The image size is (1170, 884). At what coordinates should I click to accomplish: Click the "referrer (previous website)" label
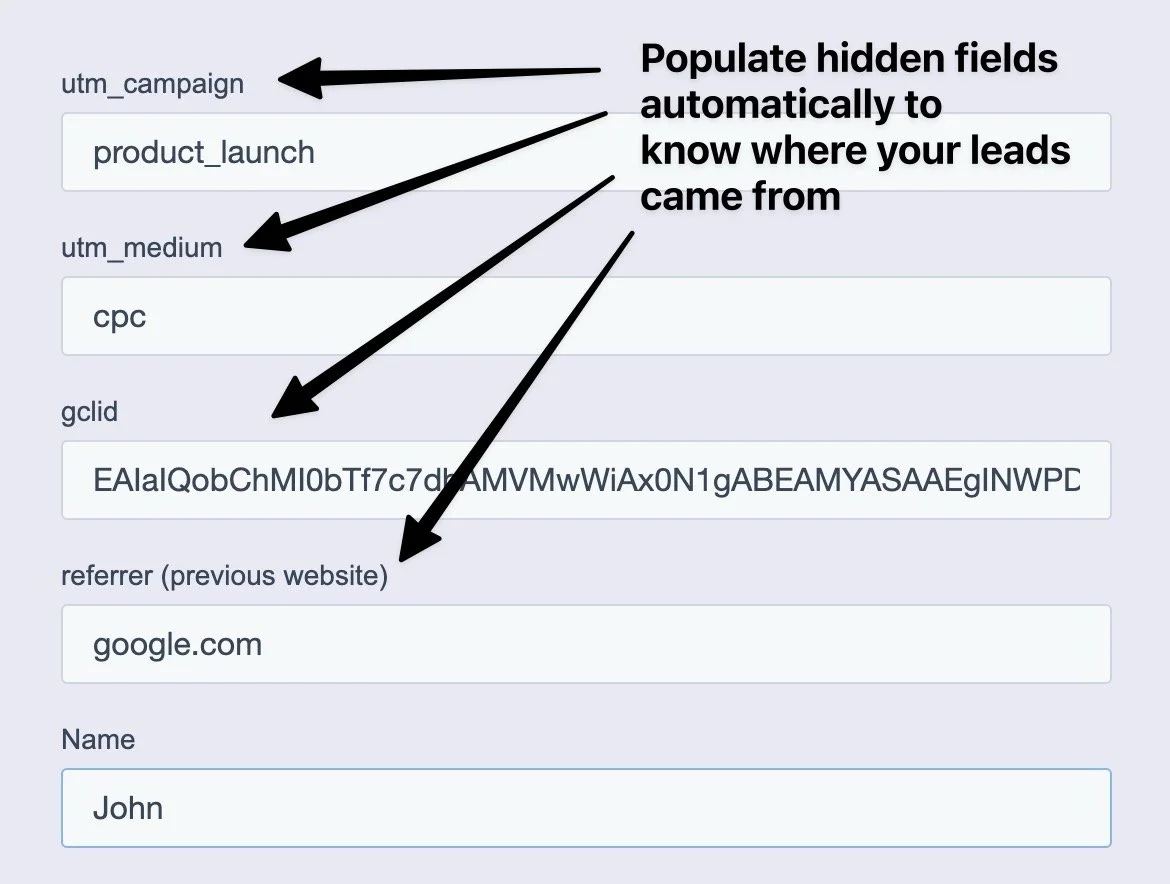pos(224,576)
